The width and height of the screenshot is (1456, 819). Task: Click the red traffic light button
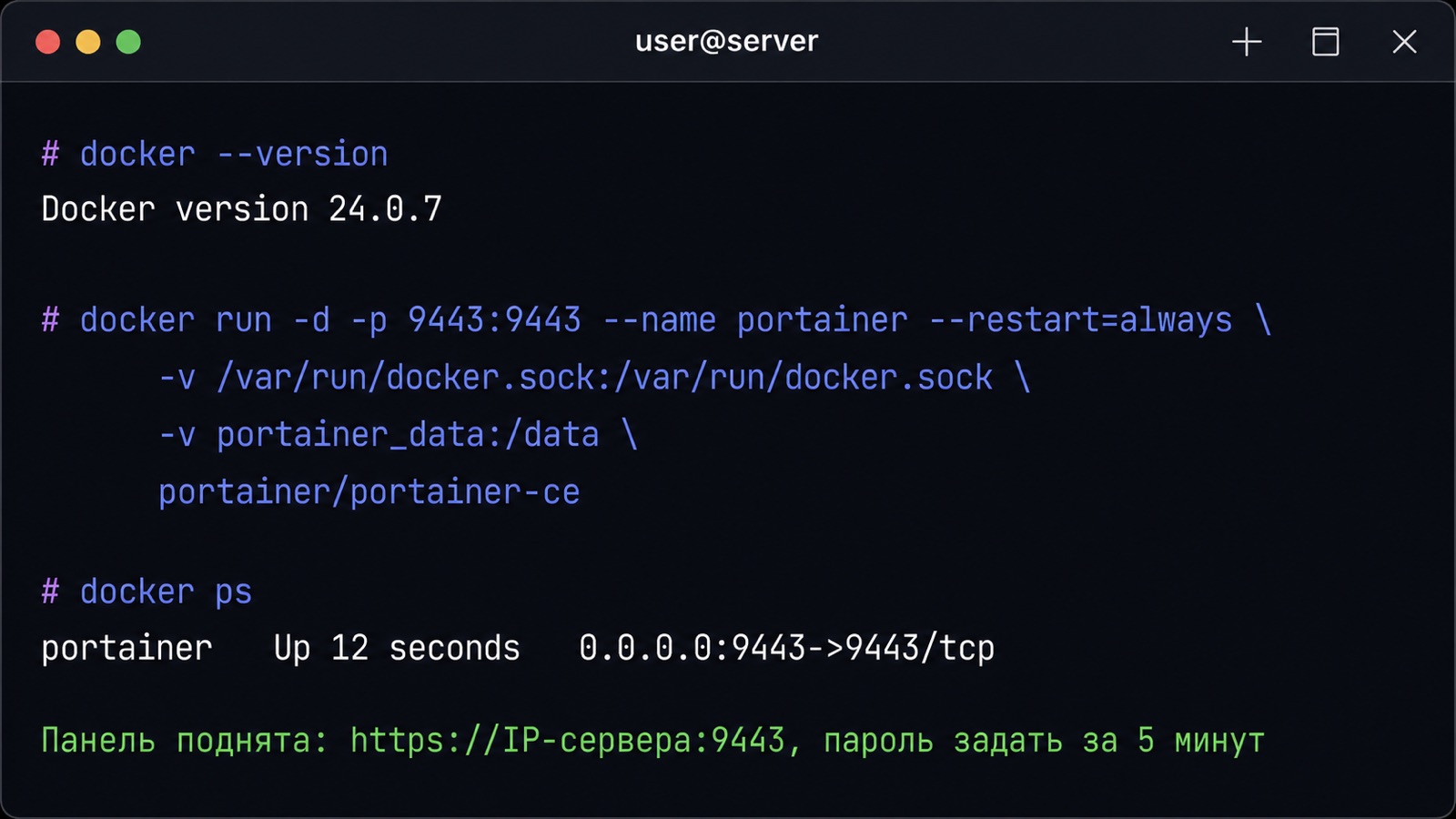(48, 42)
